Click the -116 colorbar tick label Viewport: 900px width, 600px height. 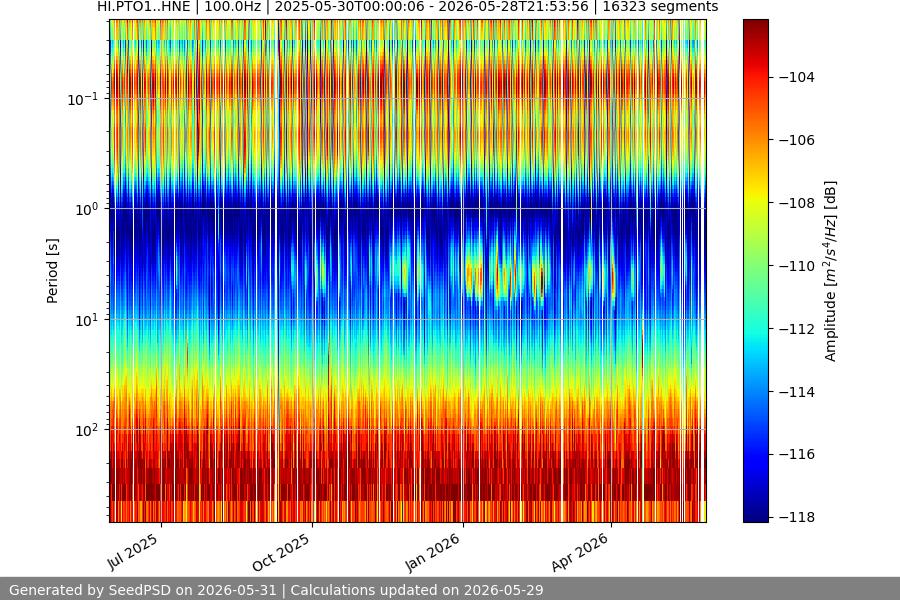coord(797,454)
